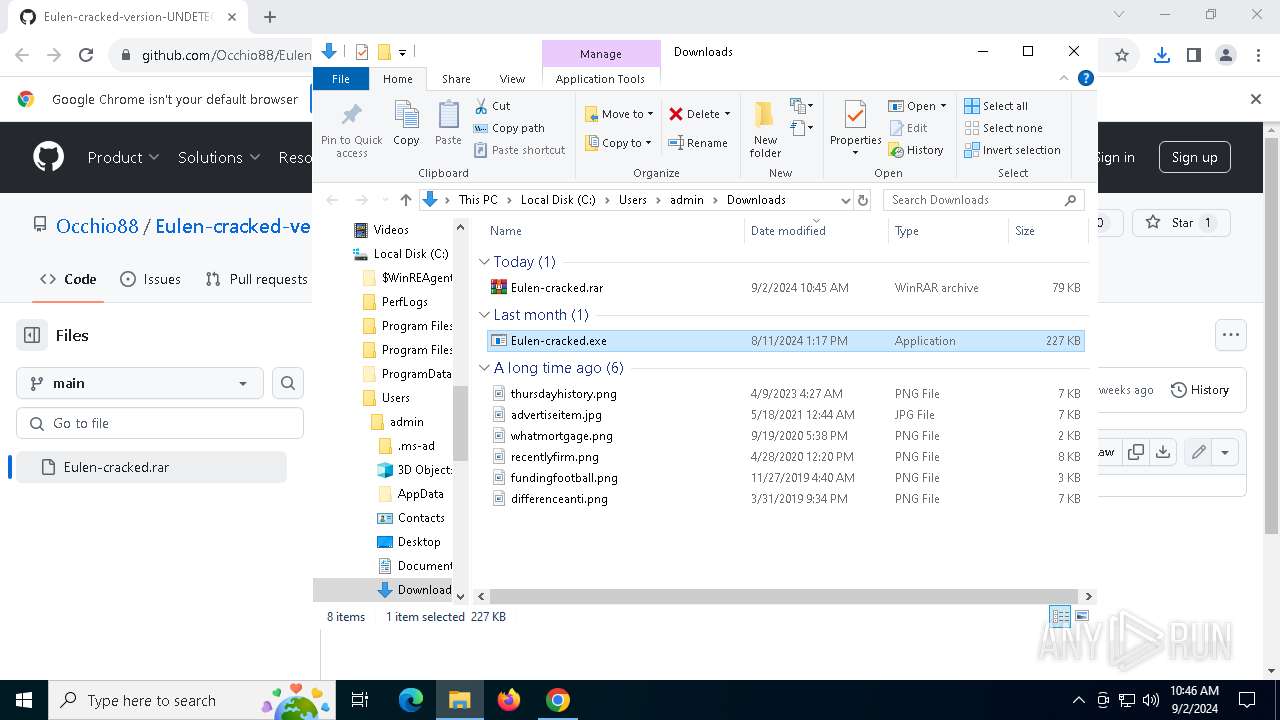
Task: Select PerfLogs folder in tree
Action: coord(404,302)
